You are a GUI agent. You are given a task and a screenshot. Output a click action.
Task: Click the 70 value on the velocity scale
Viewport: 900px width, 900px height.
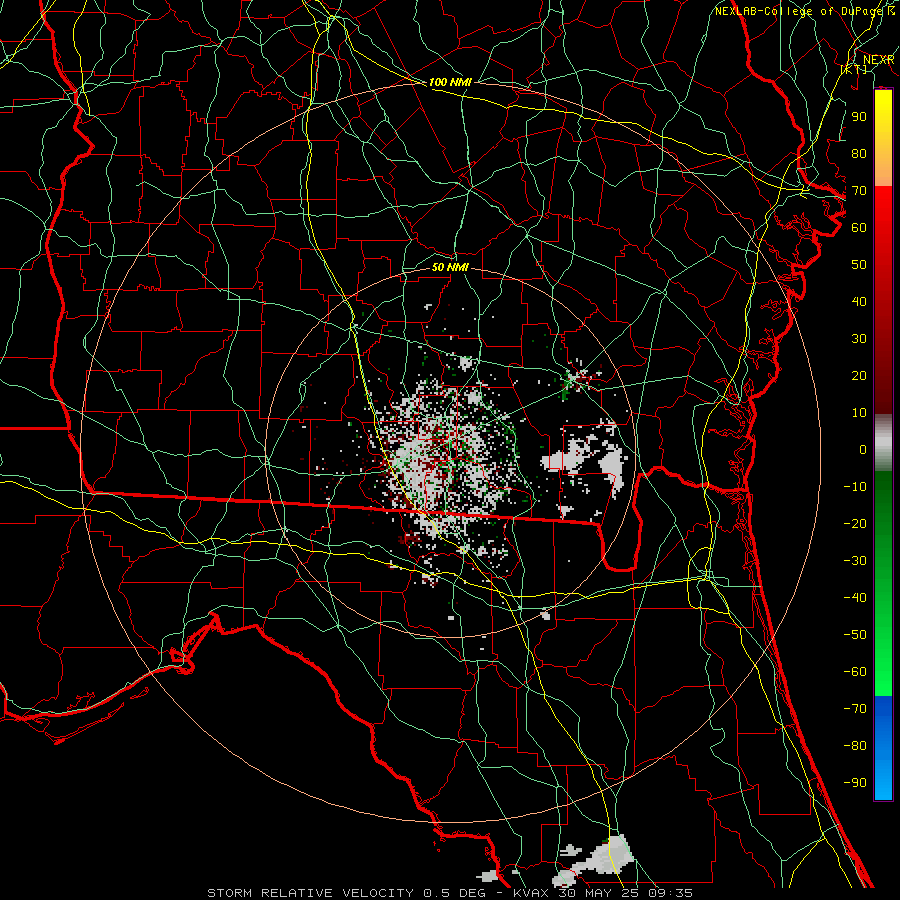[x=859, y=191]
